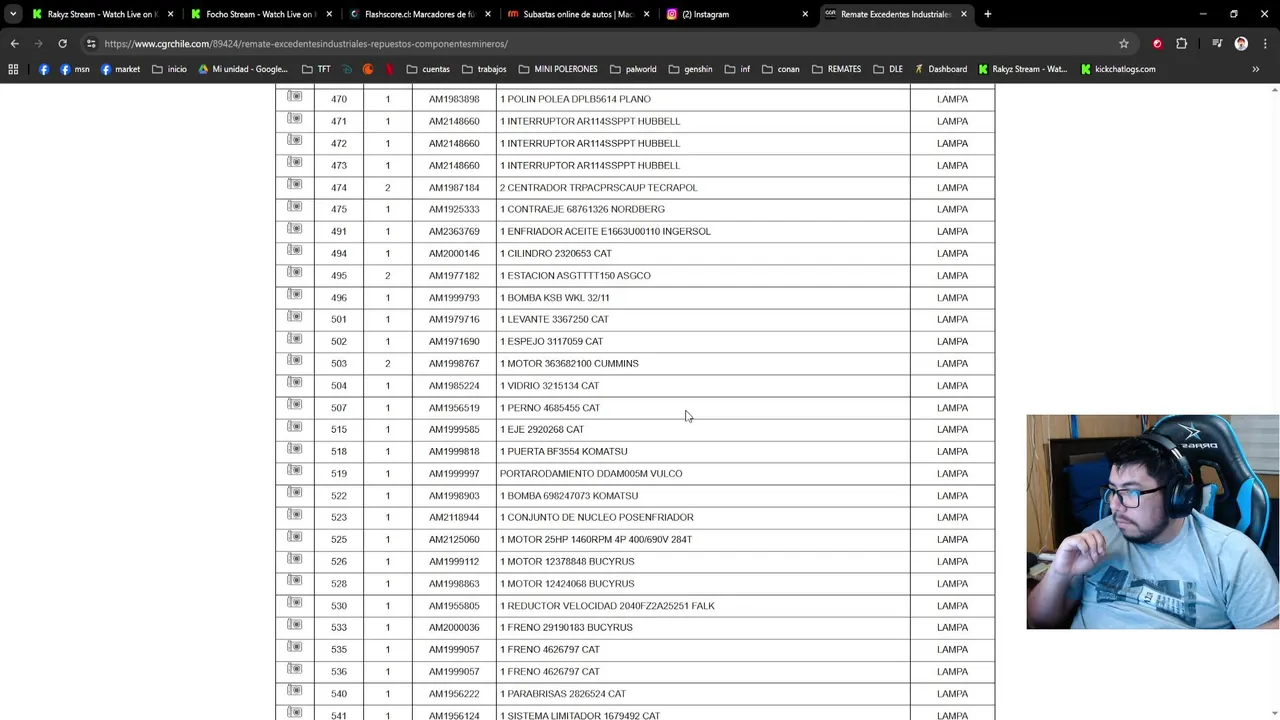Image resolution: width=1280 pixels, height=720 pixels.
Task: Open Netflix bookmark icon
Action: [x=389, y=69]
